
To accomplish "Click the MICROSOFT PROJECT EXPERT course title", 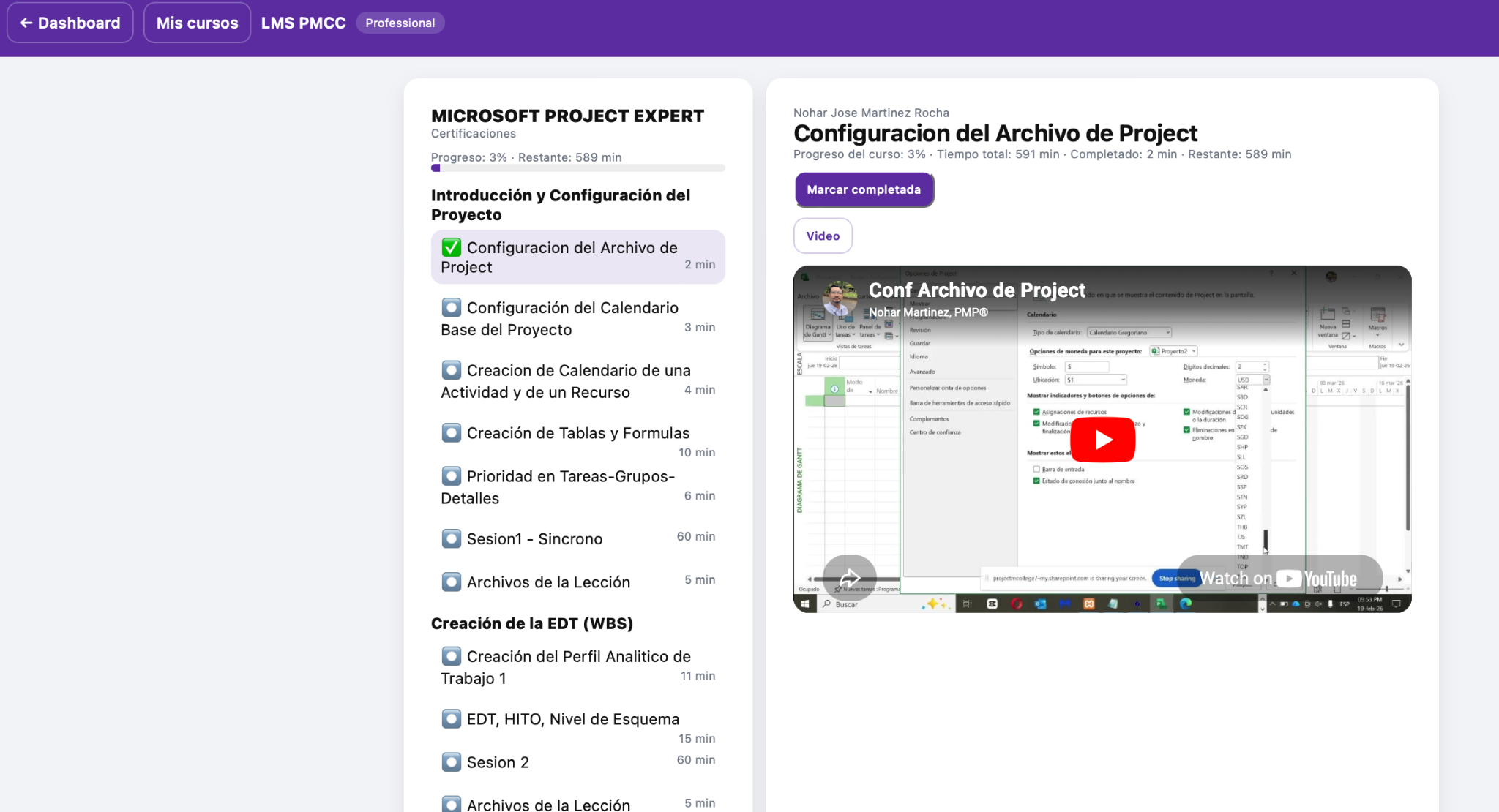I will pyautogui.click(x=567, y=116).
